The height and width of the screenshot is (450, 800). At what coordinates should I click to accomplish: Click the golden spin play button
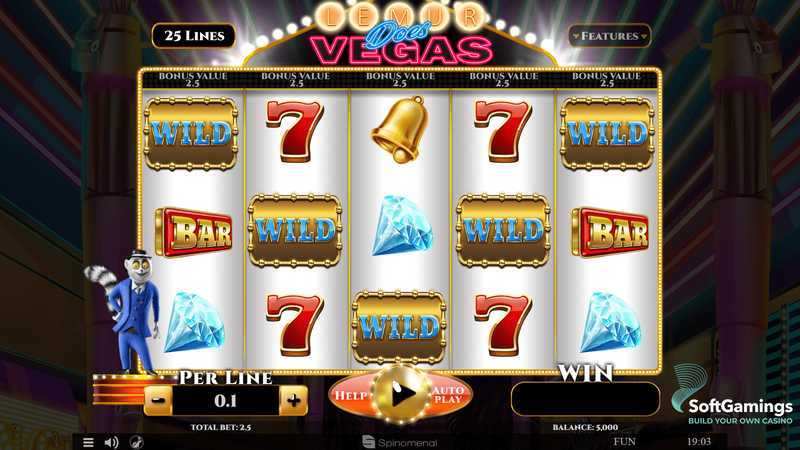(x=401, y=394)
